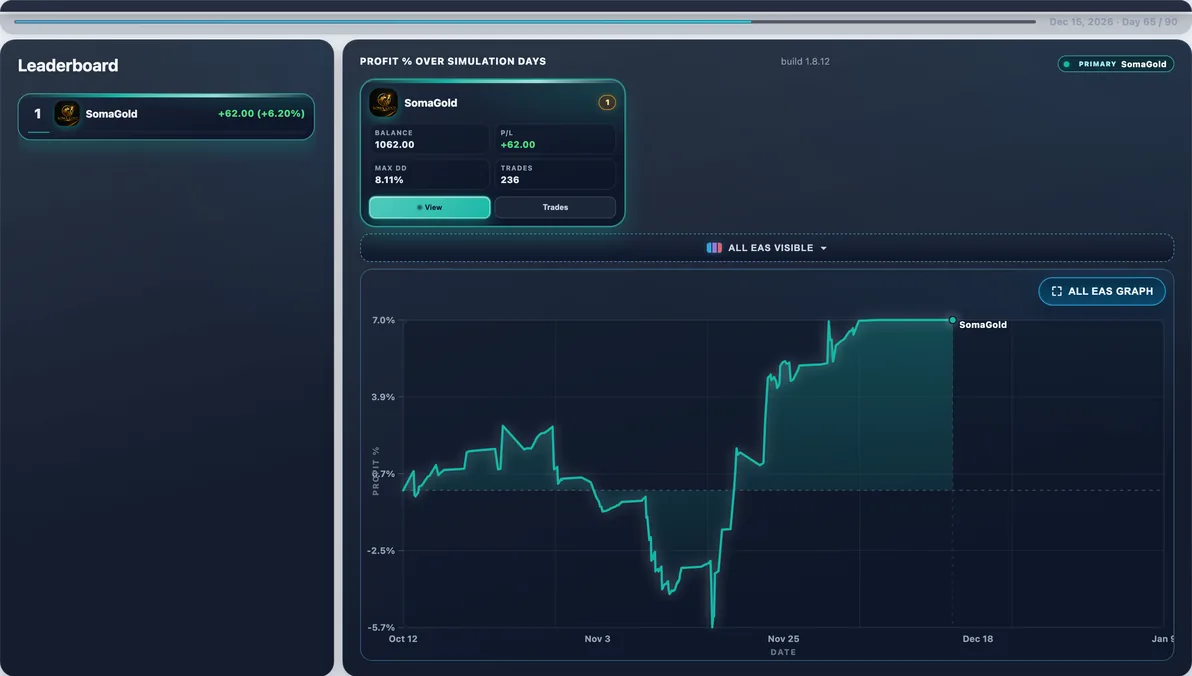Image resolution: width=1192 pixels, height=676 pixels.
Task: Click the Leaderboard heading
Action: click(x=68, y=65)
